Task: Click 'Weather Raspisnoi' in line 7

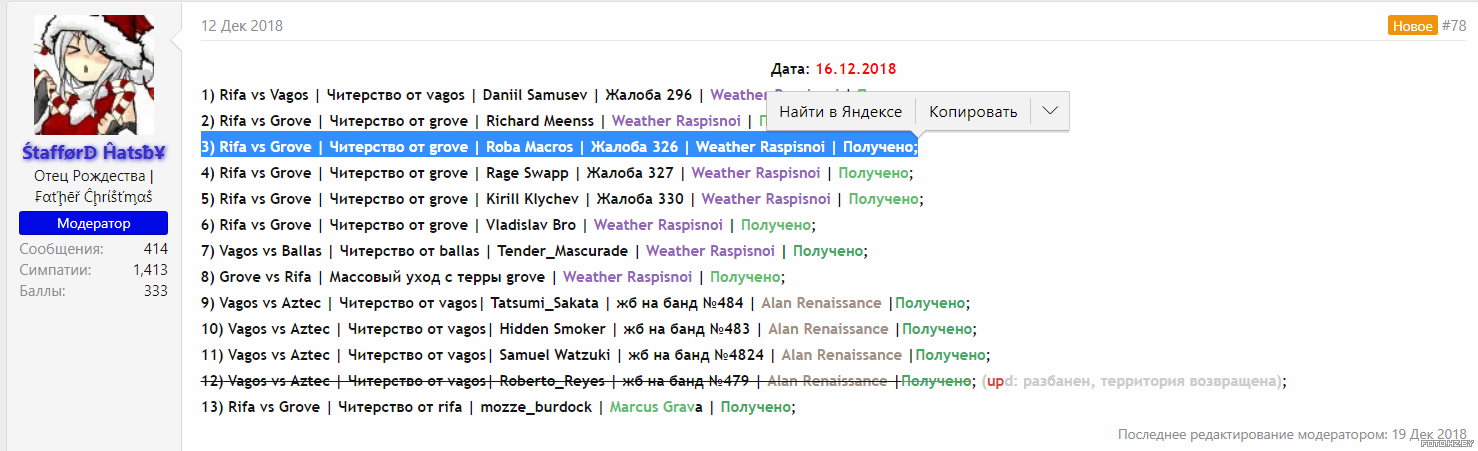Action: tap(710, 251)
